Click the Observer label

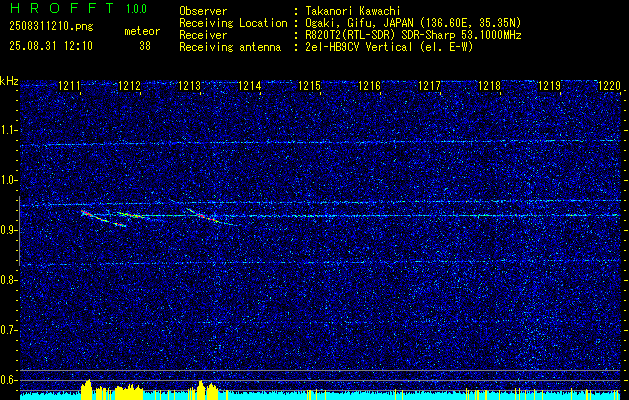pyautogui.click(x=203, y=11)
